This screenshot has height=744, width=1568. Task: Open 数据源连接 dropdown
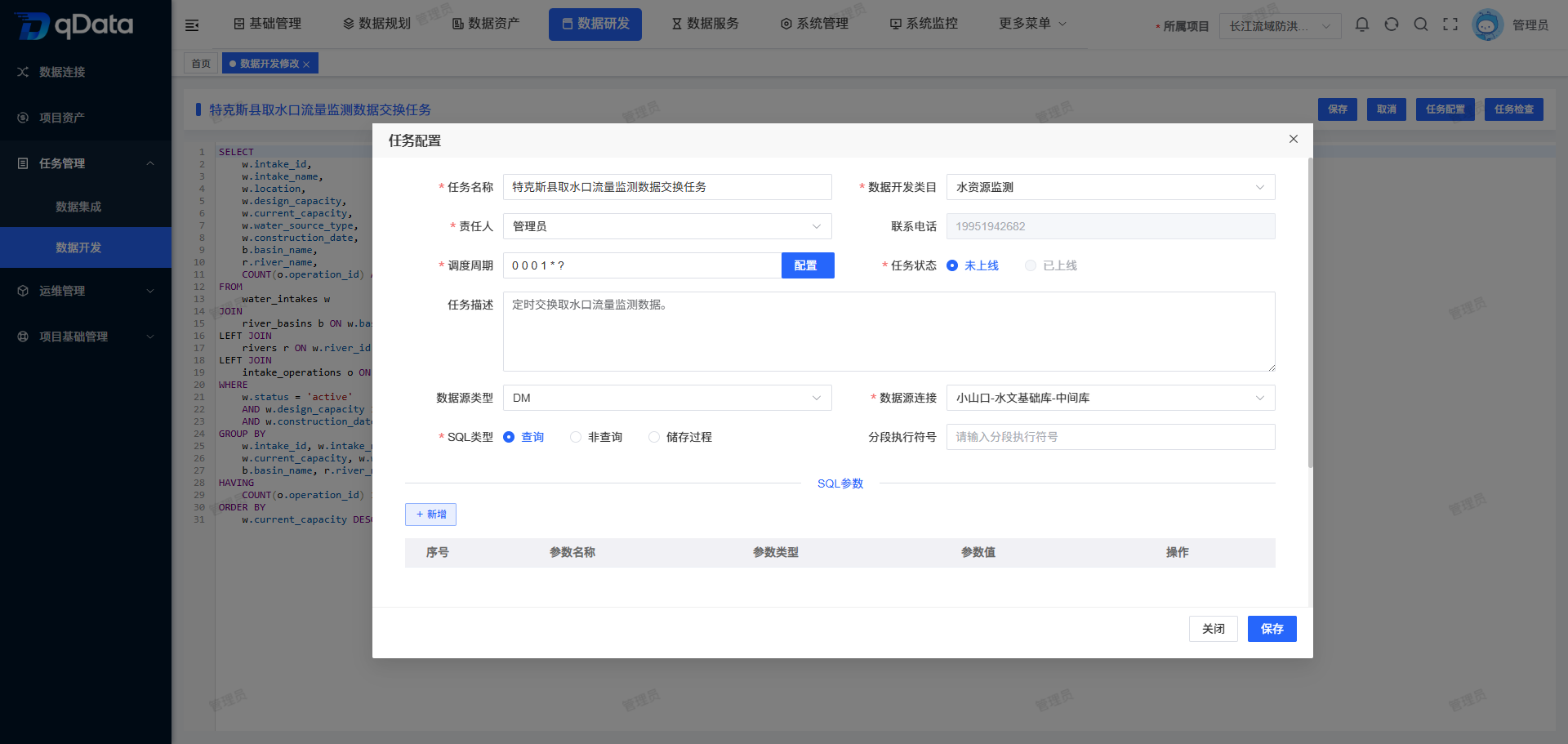(1111, 398)
